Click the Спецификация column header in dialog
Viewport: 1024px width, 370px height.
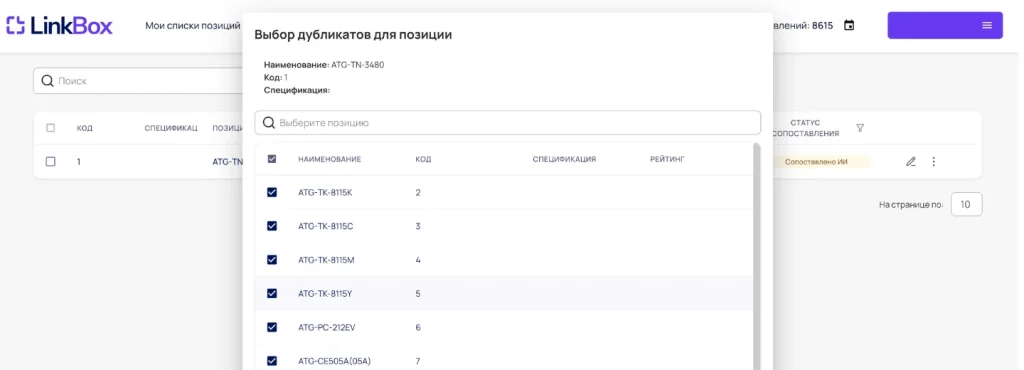click(564, 159)
